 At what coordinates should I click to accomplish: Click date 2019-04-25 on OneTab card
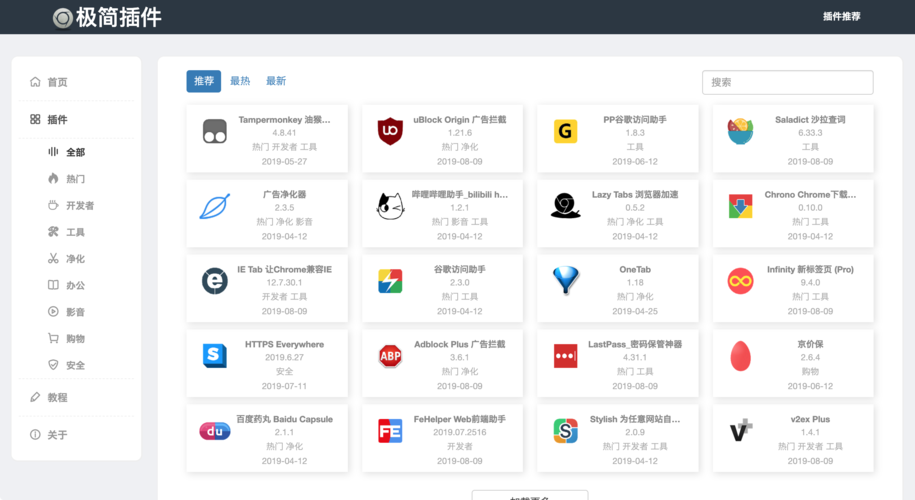tap(635, 312)
